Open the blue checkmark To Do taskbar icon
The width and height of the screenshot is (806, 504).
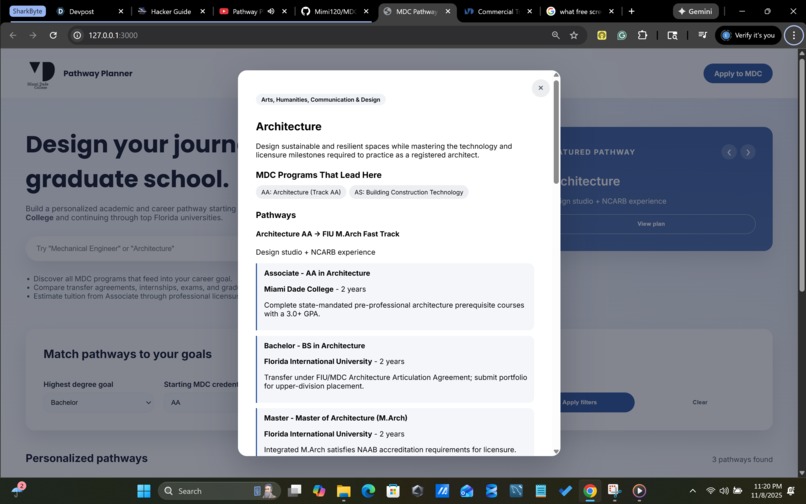pos(565,491)
